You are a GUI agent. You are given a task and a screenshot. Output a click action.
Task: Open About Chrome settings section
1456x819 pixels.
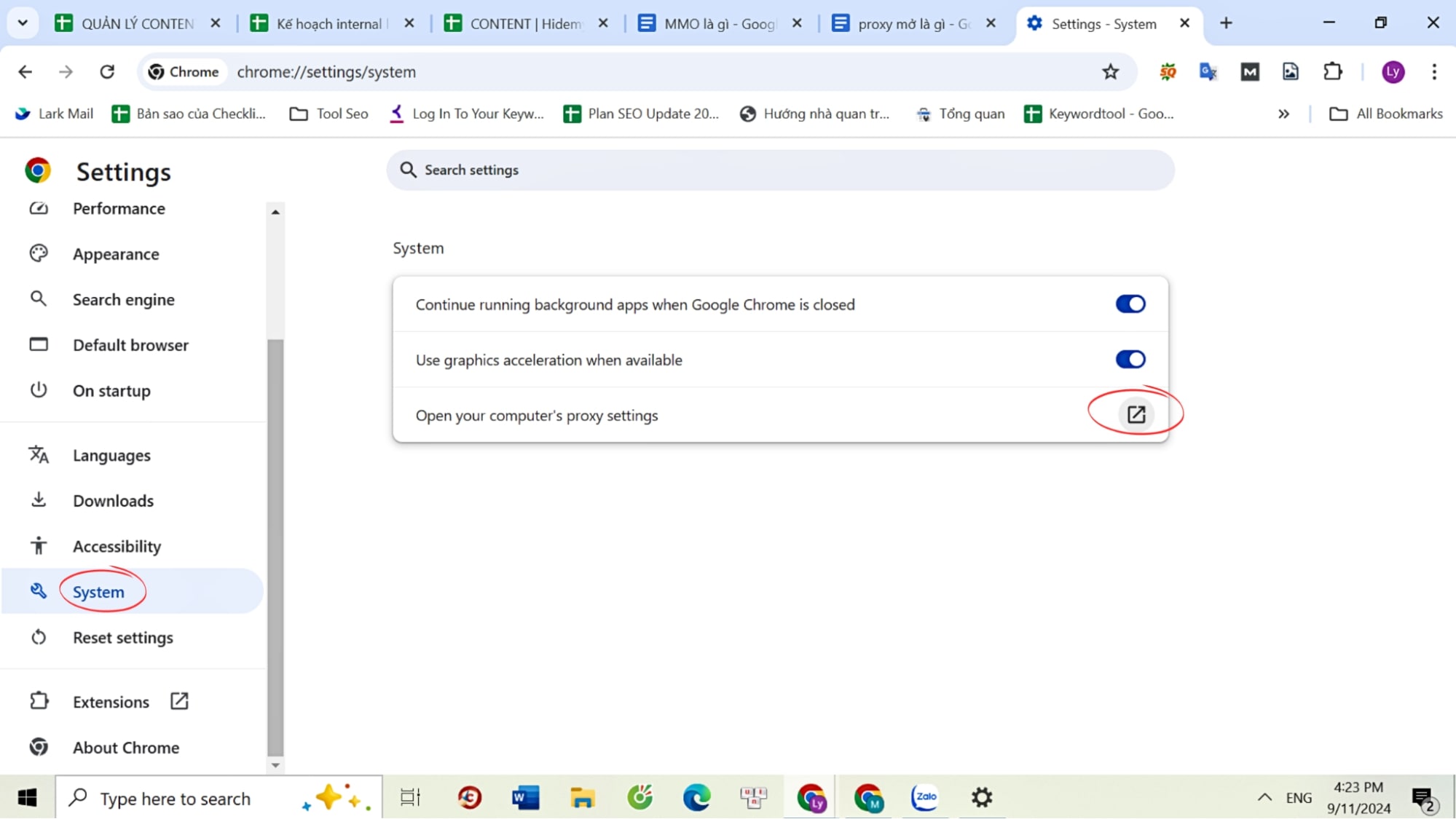[126, 748]
